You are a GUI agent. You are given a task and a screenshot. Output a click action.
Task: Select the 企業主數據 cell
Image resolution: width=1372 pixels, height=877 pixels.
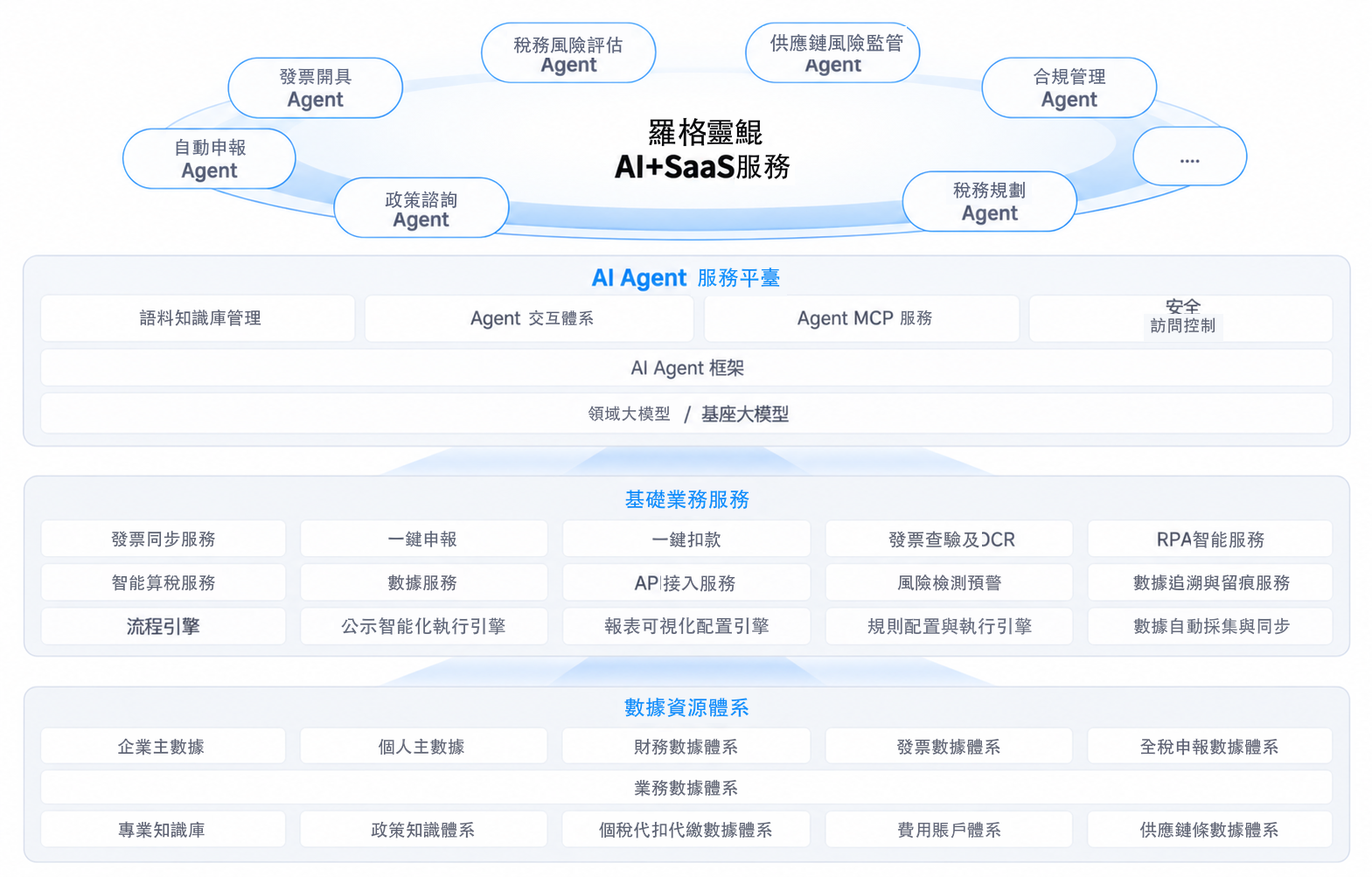(x=164, y=746)
